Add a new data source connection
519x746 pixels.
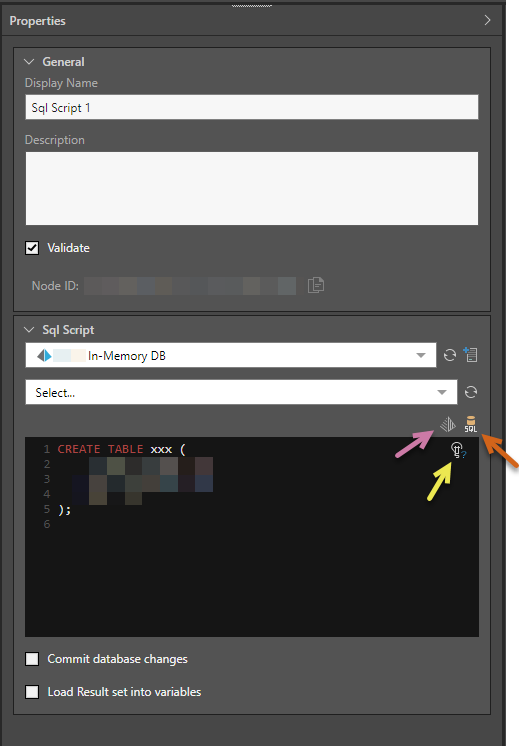pyautogui.click(x=470, y=355)
